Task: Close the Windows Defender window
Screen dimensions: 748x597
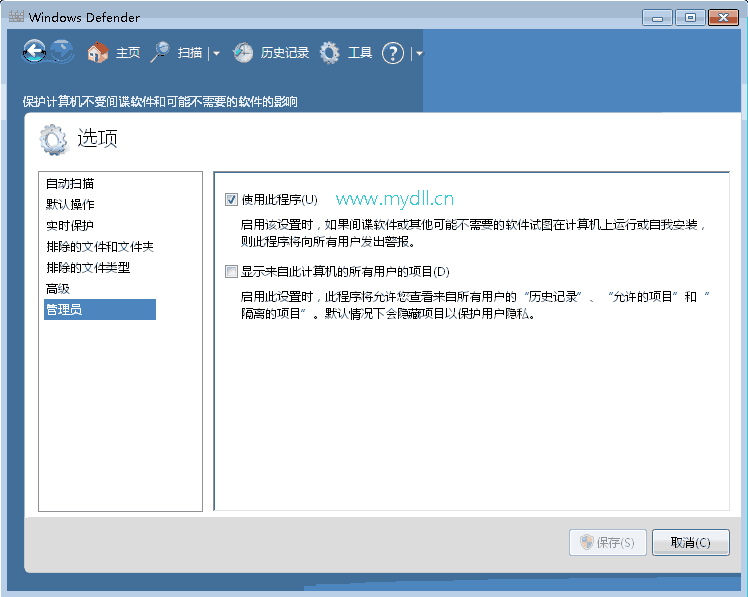Action: [x=723, y=18]
